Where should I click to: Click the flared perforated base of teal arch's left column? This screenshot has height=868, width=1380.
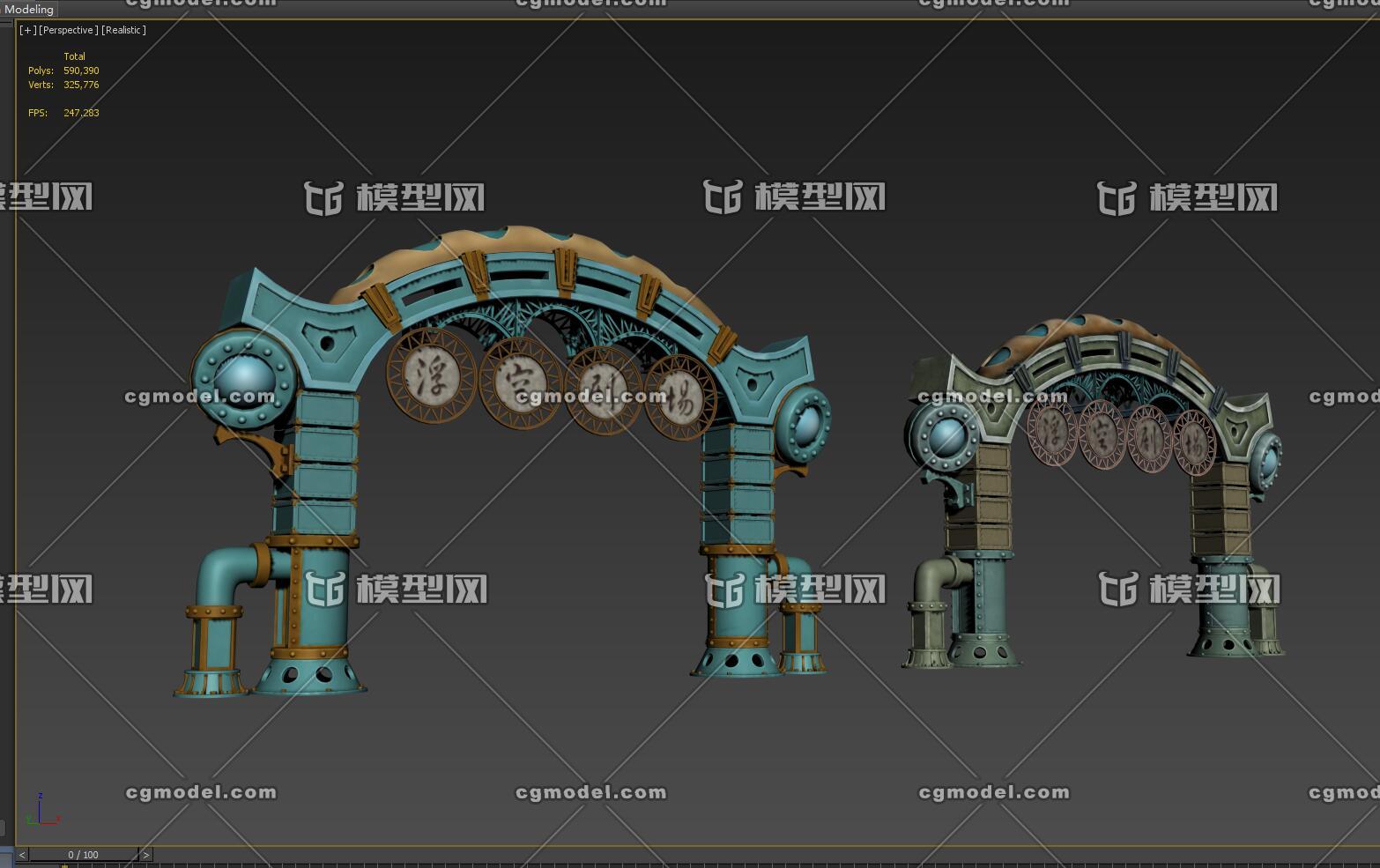pos(310,674)
